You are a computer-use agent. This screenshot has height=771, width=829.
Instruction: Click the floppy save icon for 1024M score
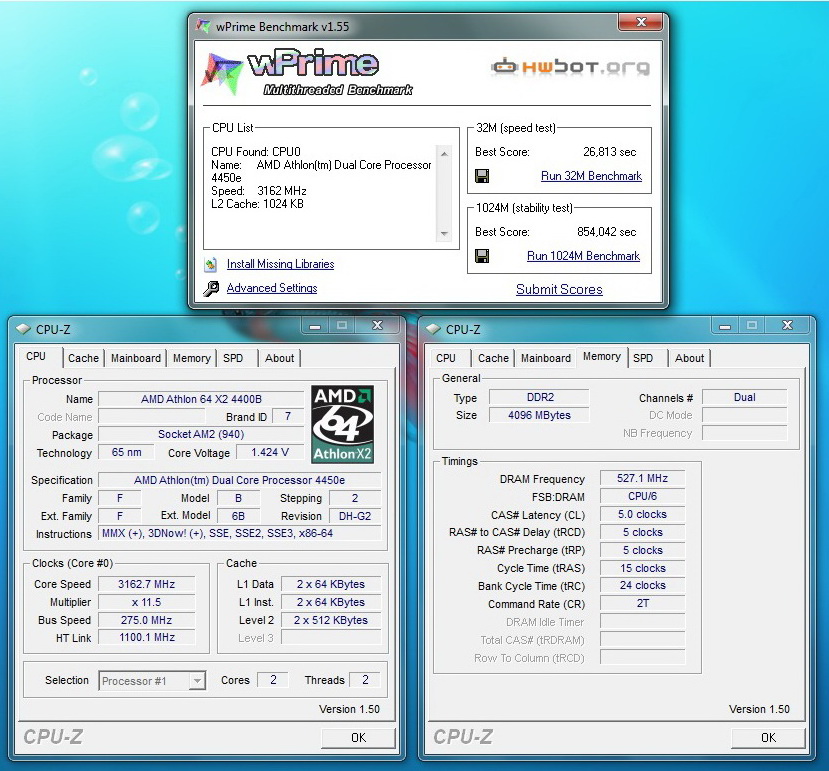pyautogui.click(x=482, y=256)
